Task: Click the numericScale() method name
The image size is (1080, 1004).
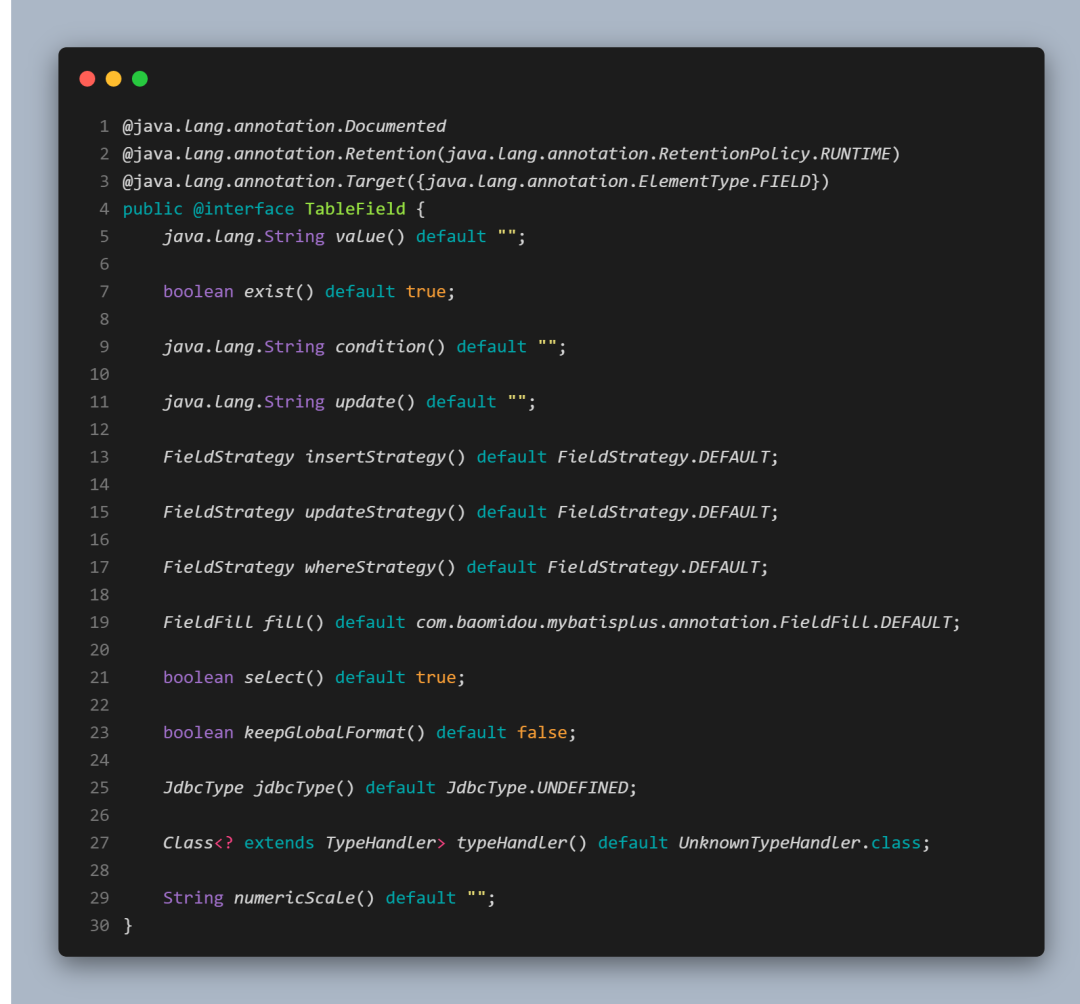Action: [x=304, y=898]
